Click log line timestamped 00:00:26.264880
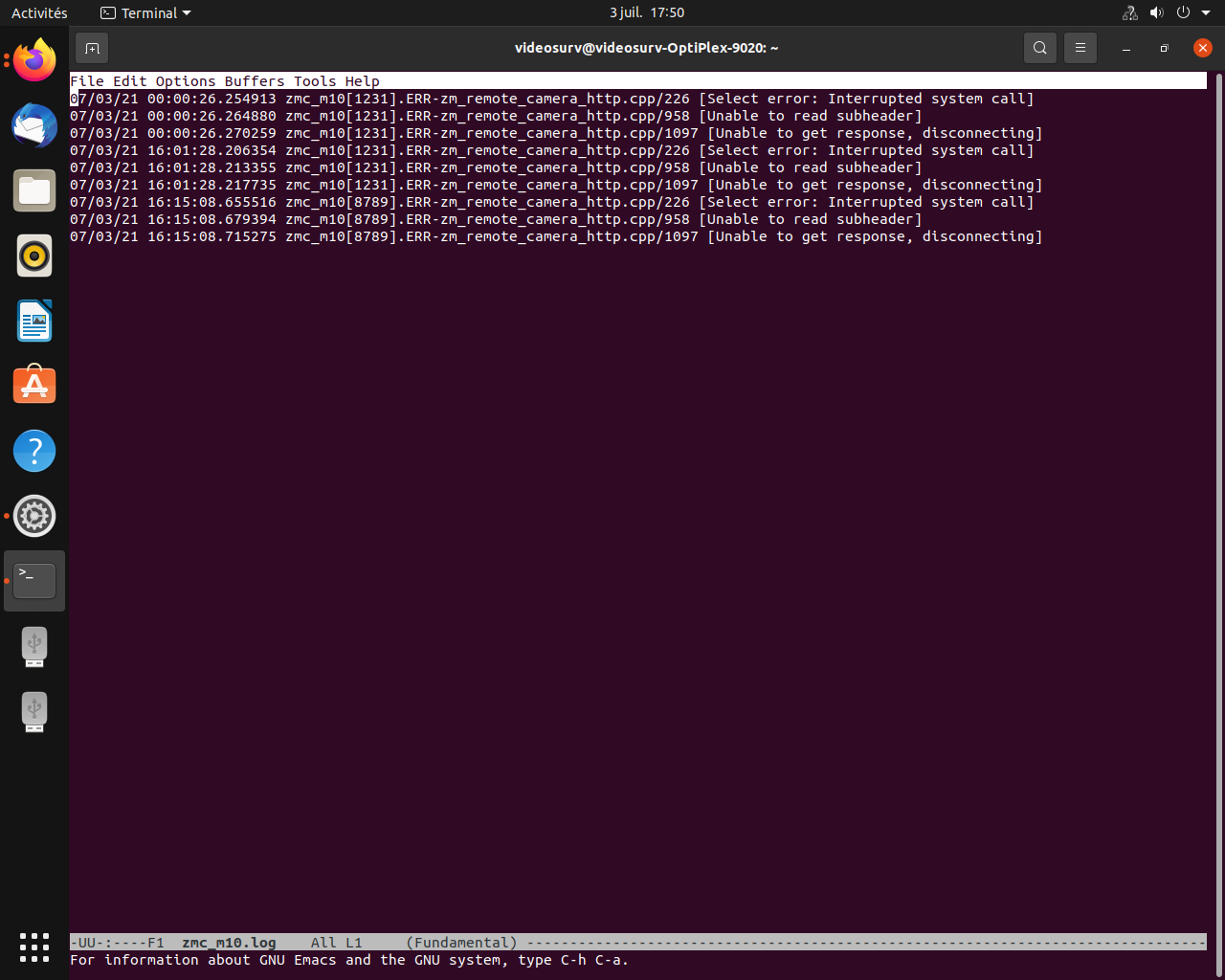The height and width of the screenshot is (980, 1225). click(x=496, y=116)
